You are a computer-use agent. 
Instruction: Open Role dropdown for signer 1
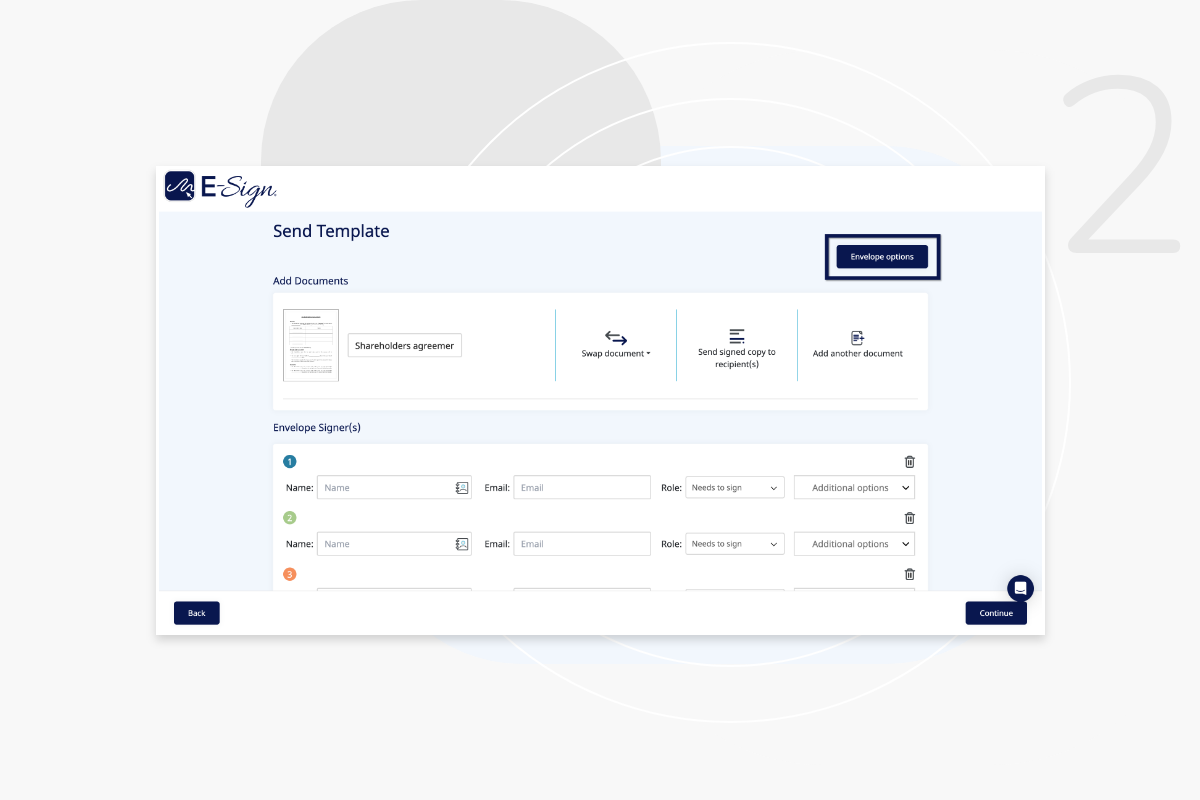(x=735, y=487)
